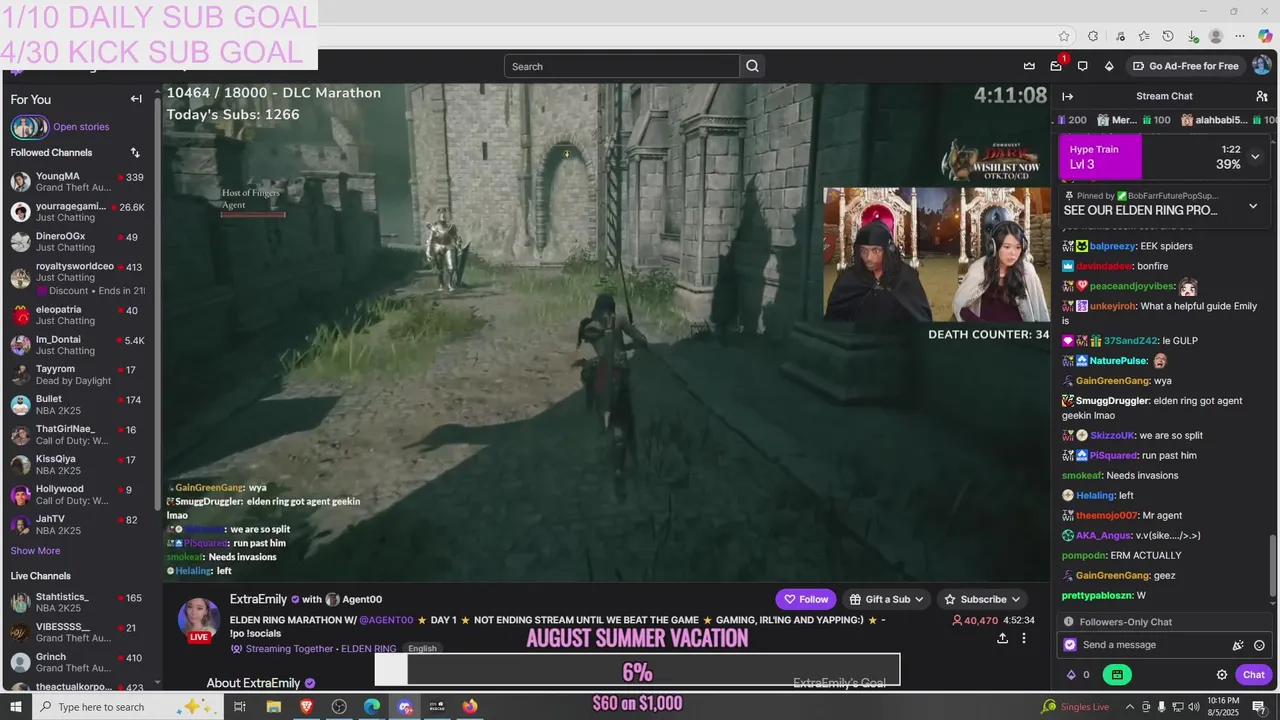The height and width of the screenshot is (720, 1280).
Task: Sort Followed Channels list
Action: coord(135,153)
